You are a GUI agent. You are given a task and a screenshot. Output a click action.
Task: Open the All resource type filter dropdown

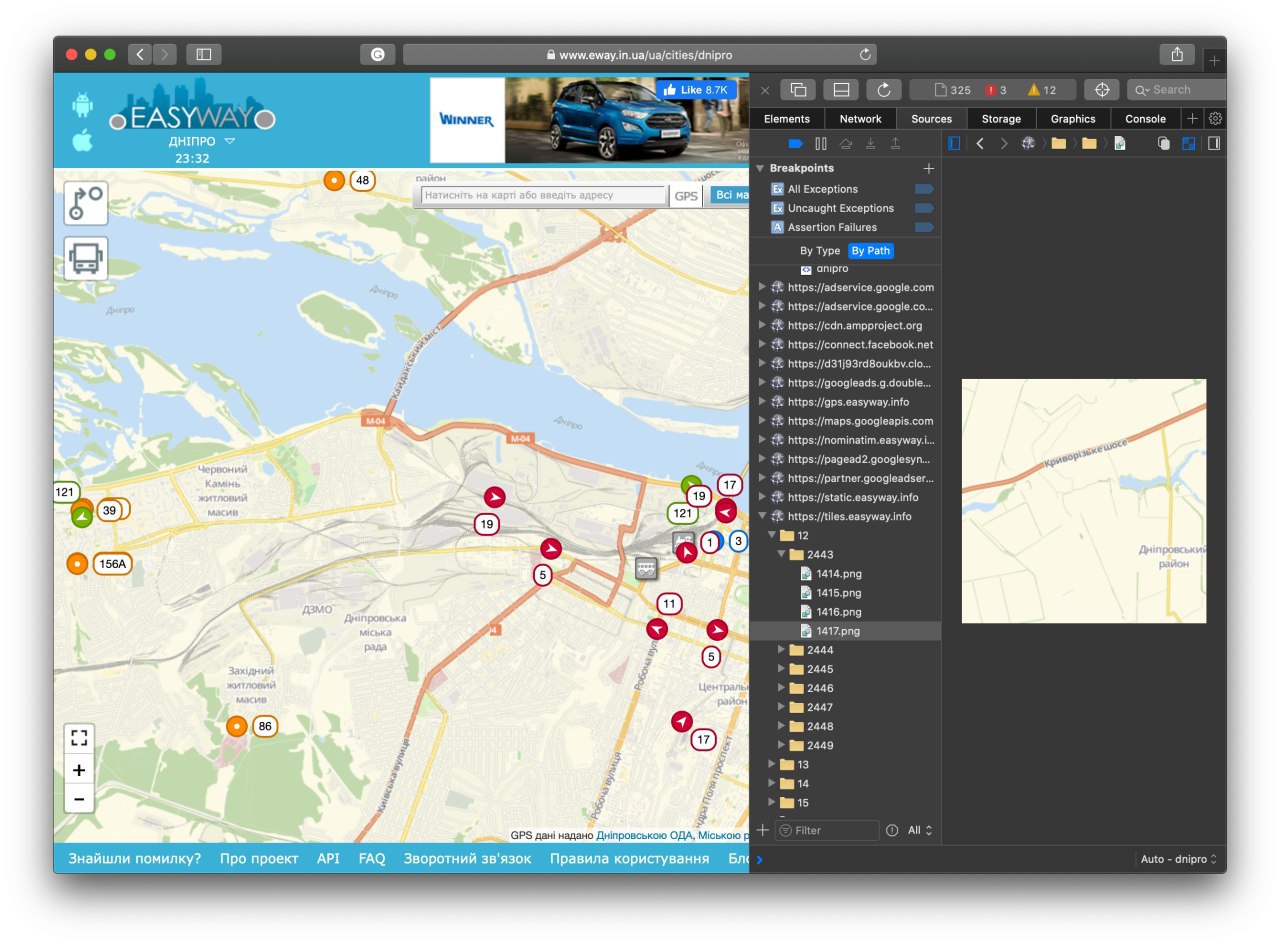coord(920,830)
